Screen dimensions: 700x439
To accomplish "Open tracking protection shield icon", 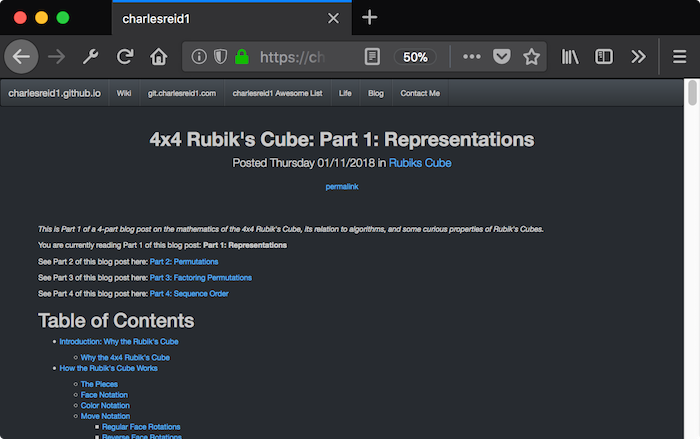I will pyautogui.click(x=221, y=57).
